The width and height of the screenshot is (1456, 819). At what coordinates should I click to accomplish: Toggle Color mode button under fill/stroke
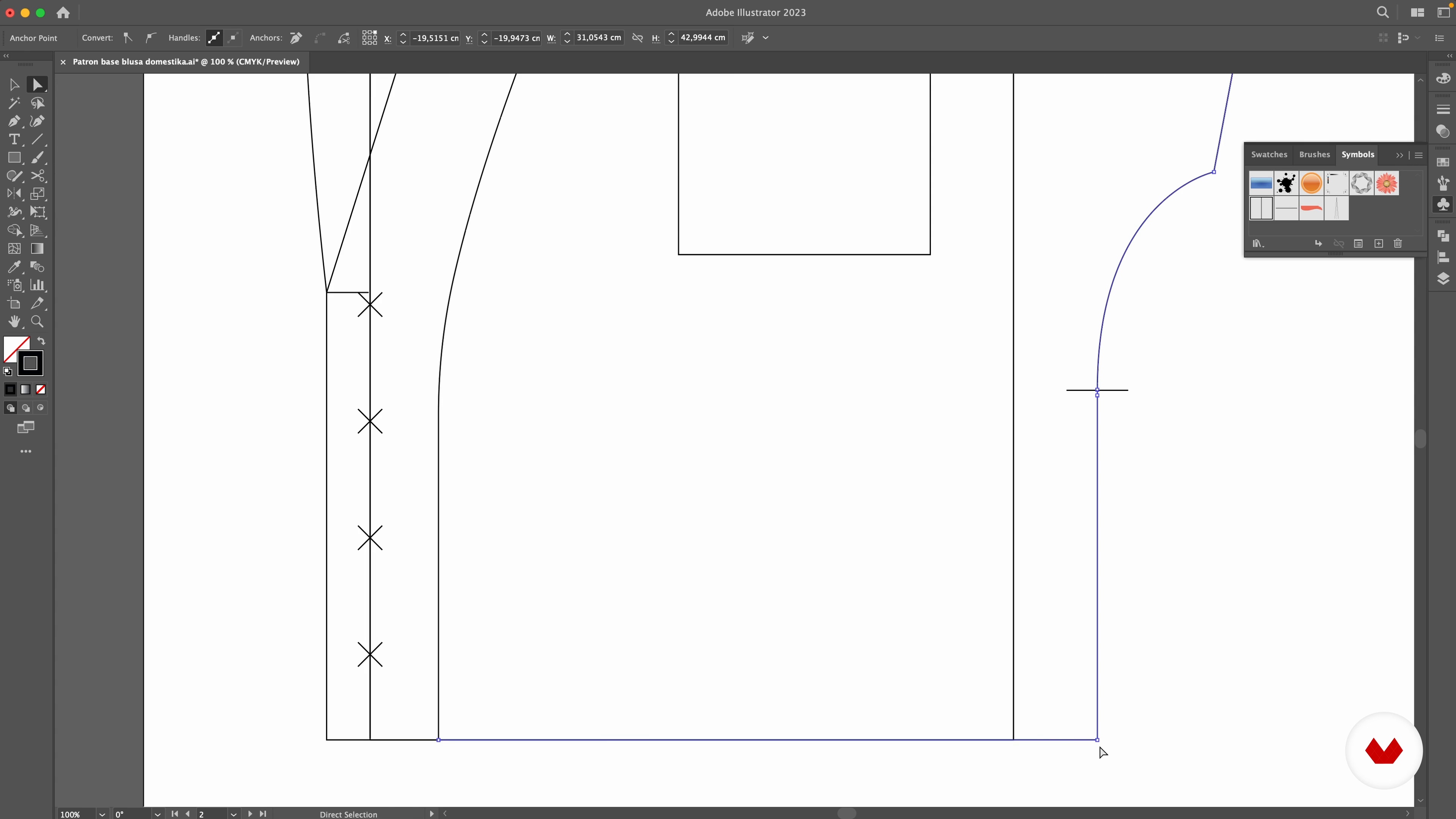(x=10, y=389)
